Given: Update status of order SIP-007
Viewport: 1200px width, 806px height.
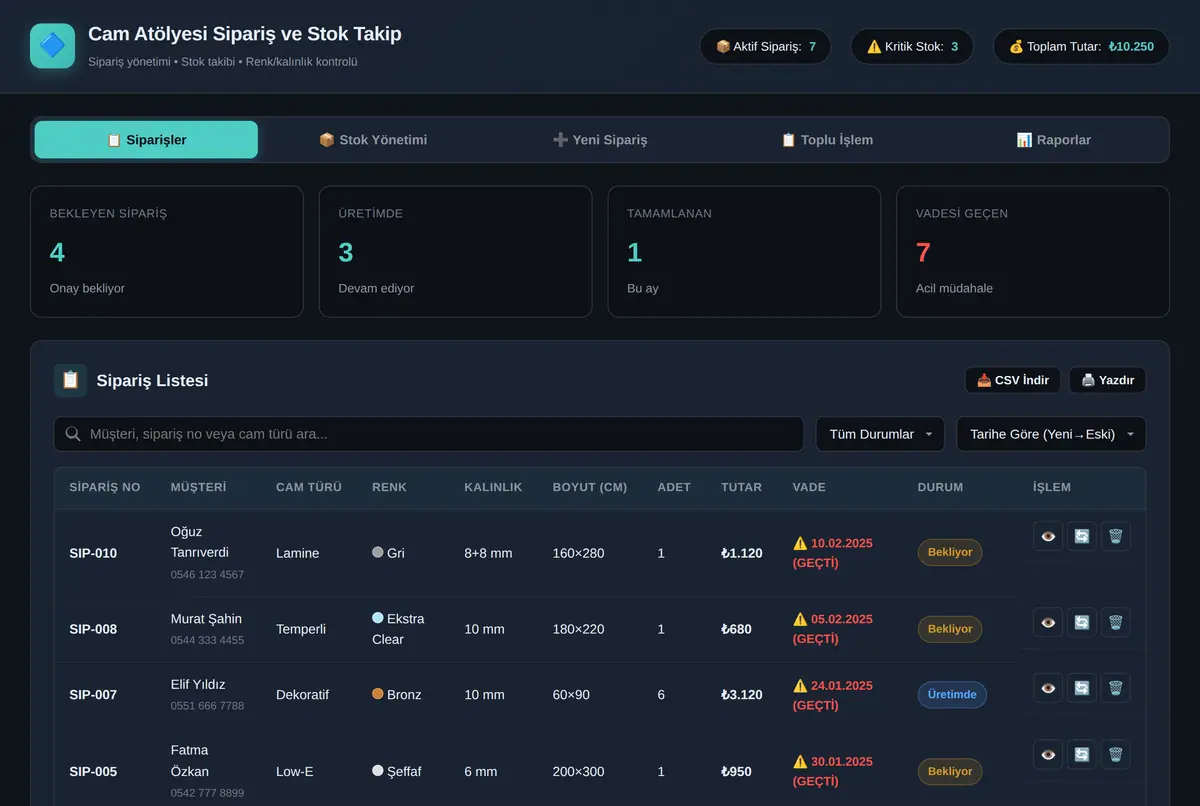Looking at the screenshot, I should [x=1082, y=688].
